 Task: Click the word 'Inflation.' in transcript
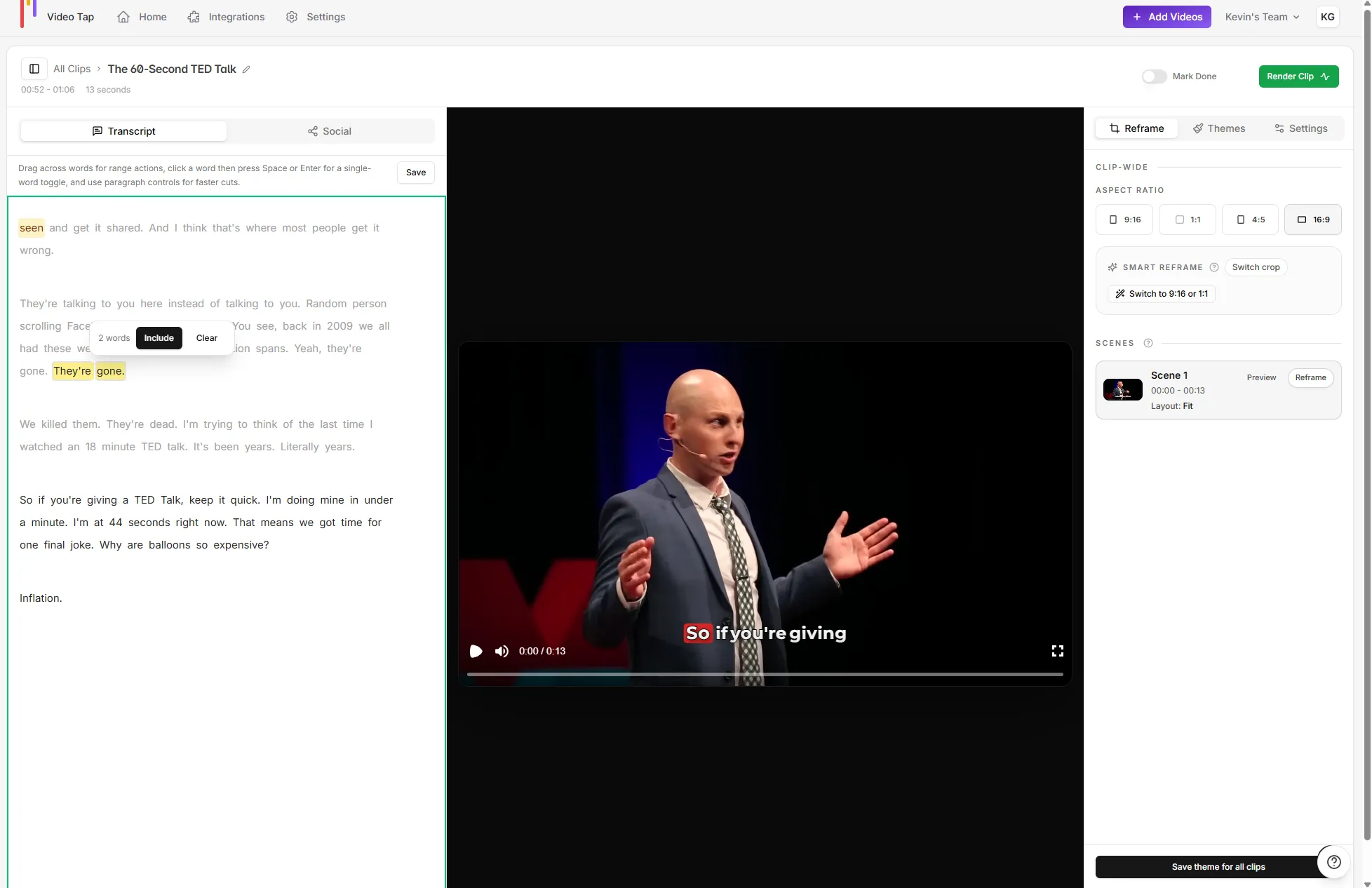coord(41,598)
